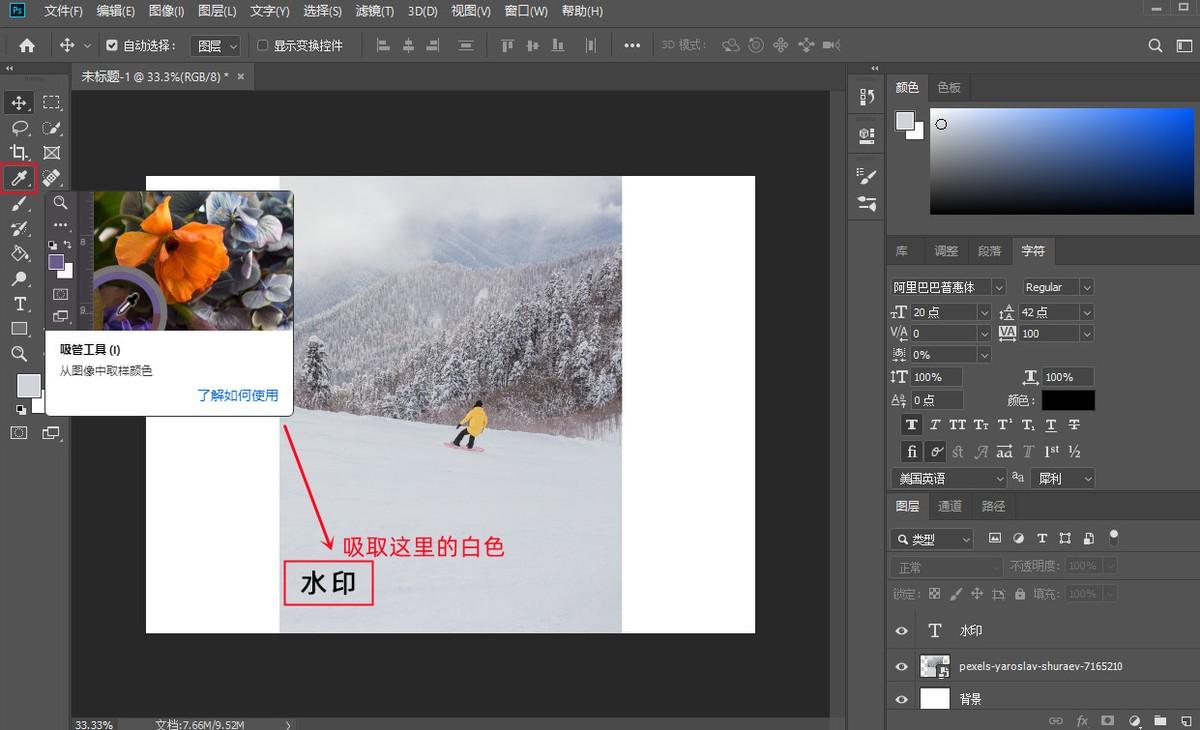Open the 图像(I) menu

(166, 11)
